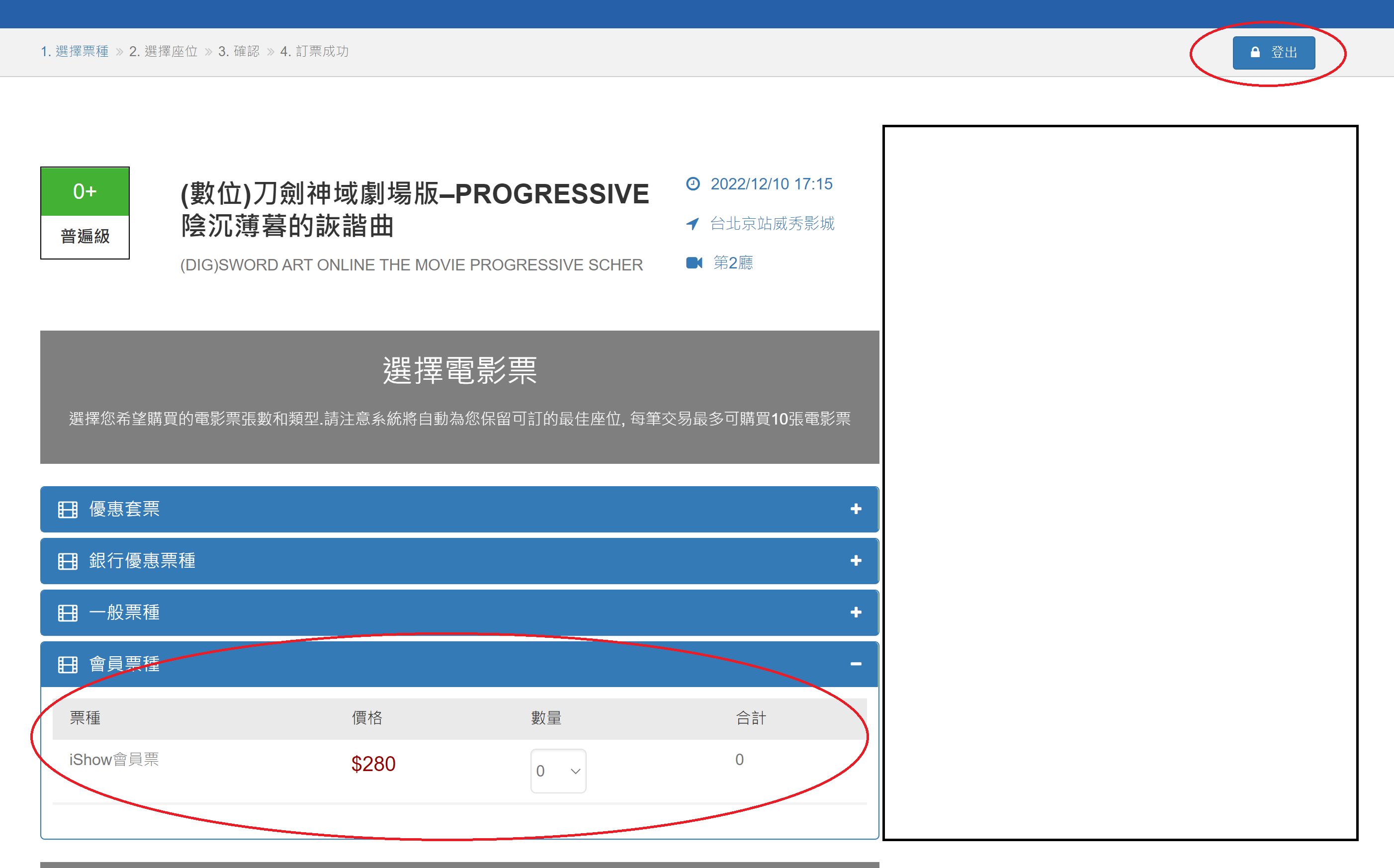Image resolution: width=1394 pixels, height=868 pixels.
Task: Click the 登出 logout button
Action: 1274,52
